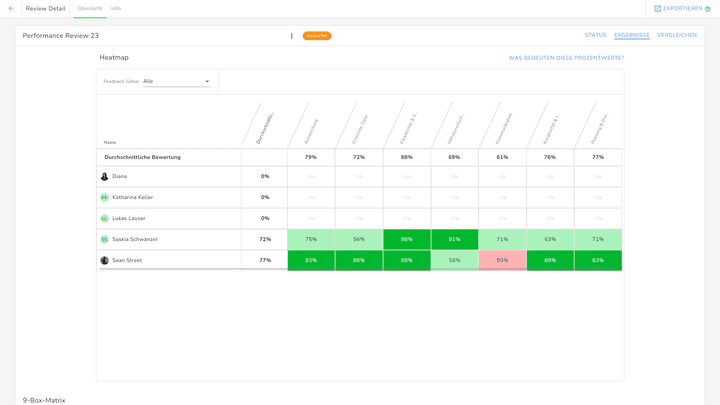The height and width of the screenshot is (405, 720).
Task: Select the Ergebnisse tab
Action: coord(632,35)
